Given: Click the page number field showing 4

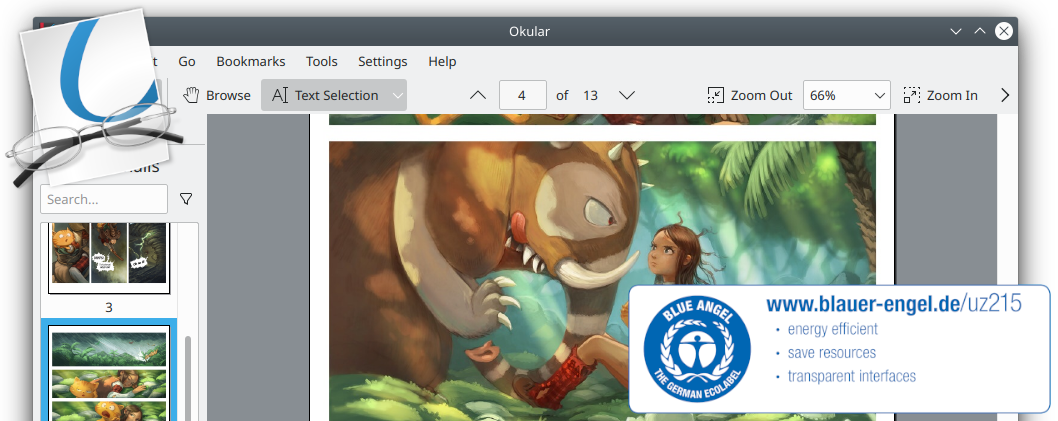Looking at the screenshot, I should click(x=522, y=95).
